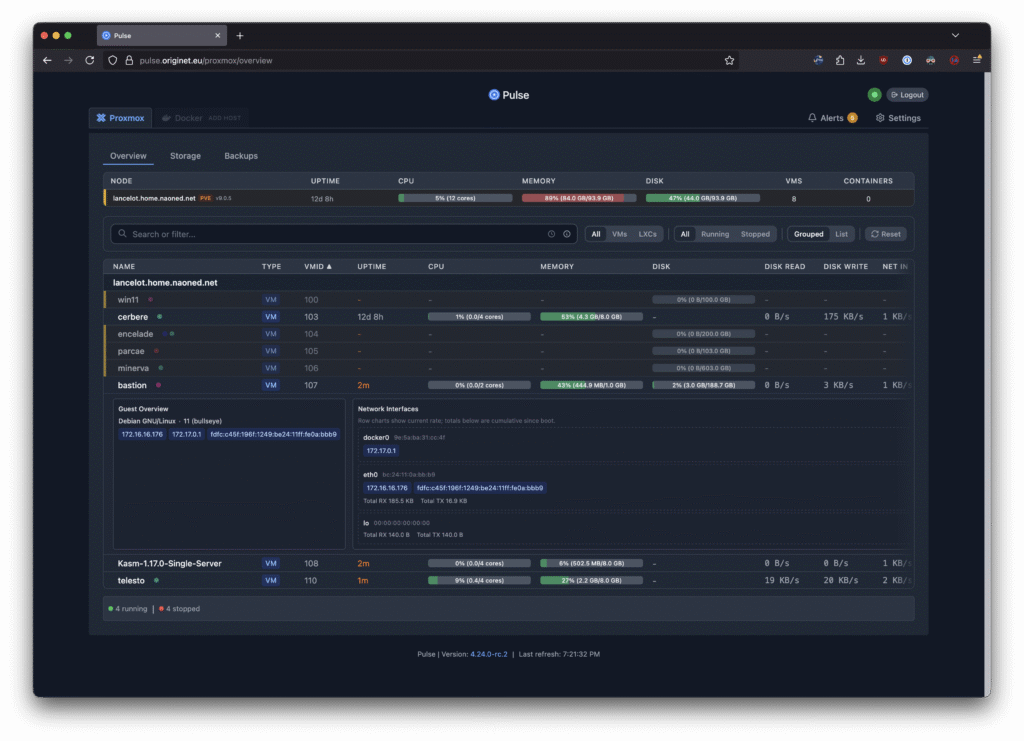Collapse the bastion VM details row
Screen dimensions: 1024x741
pos(133,385)
